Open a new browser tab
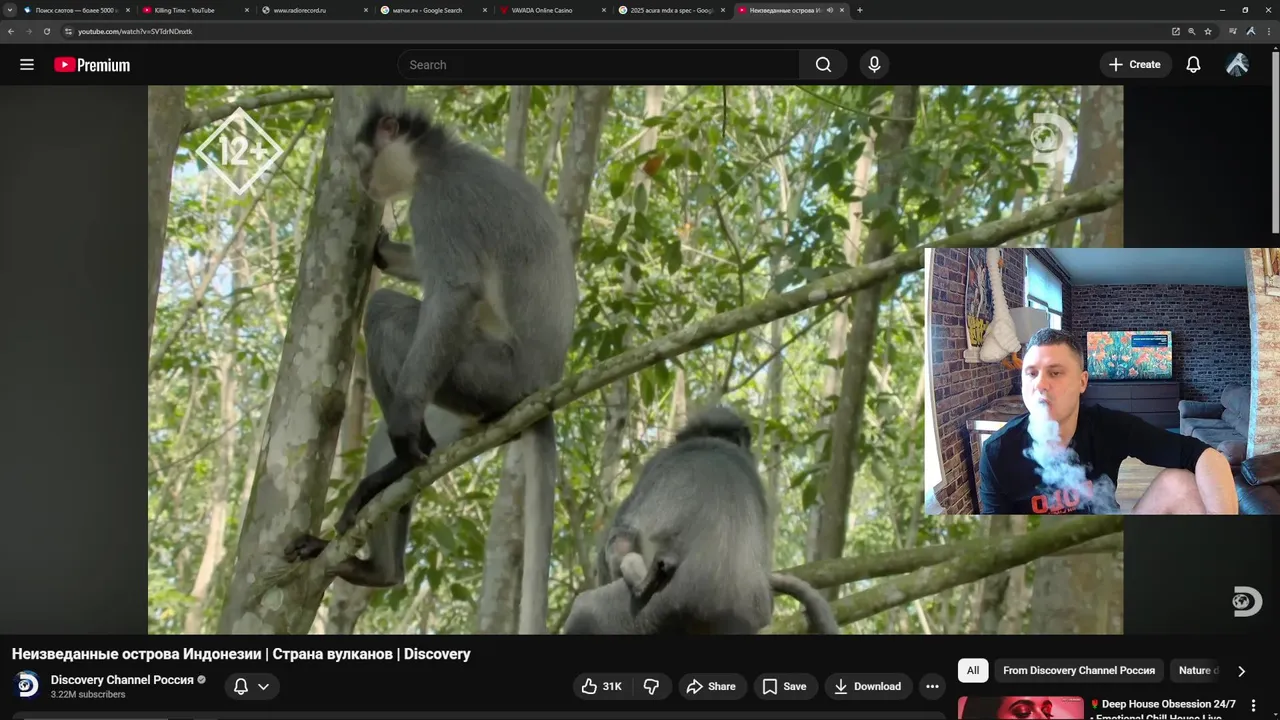Image resolution: width=1280 pixels, height=720 pixels. (x=860, y=10)
